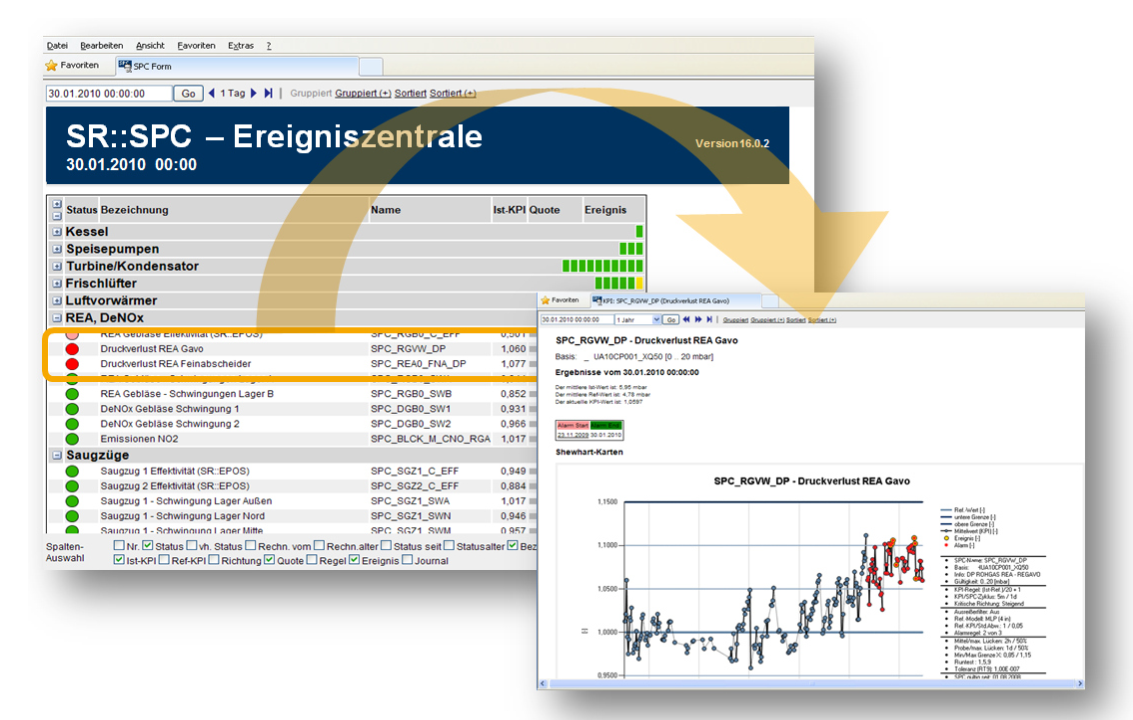1133x720 pixels.
Task: Enable the Ref-KPI column checkbox
Action: [164, 560]
